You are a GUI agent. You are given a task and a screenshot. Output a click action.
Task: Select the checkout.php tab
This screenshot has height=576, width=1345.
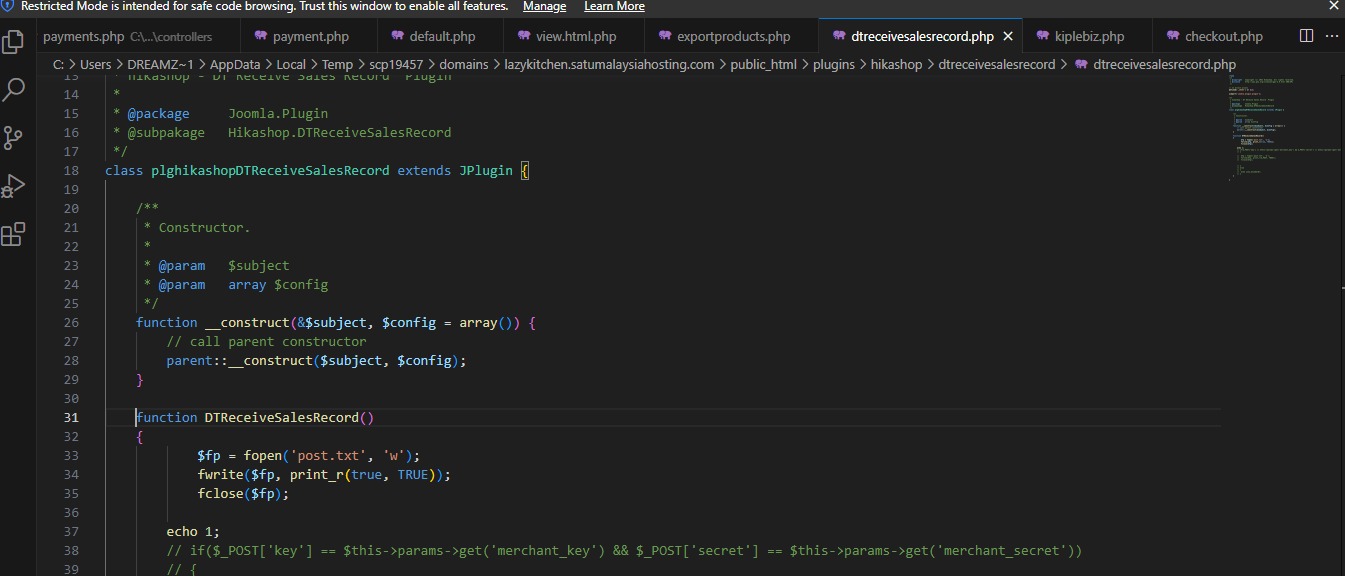click(x=1223, y=36)
